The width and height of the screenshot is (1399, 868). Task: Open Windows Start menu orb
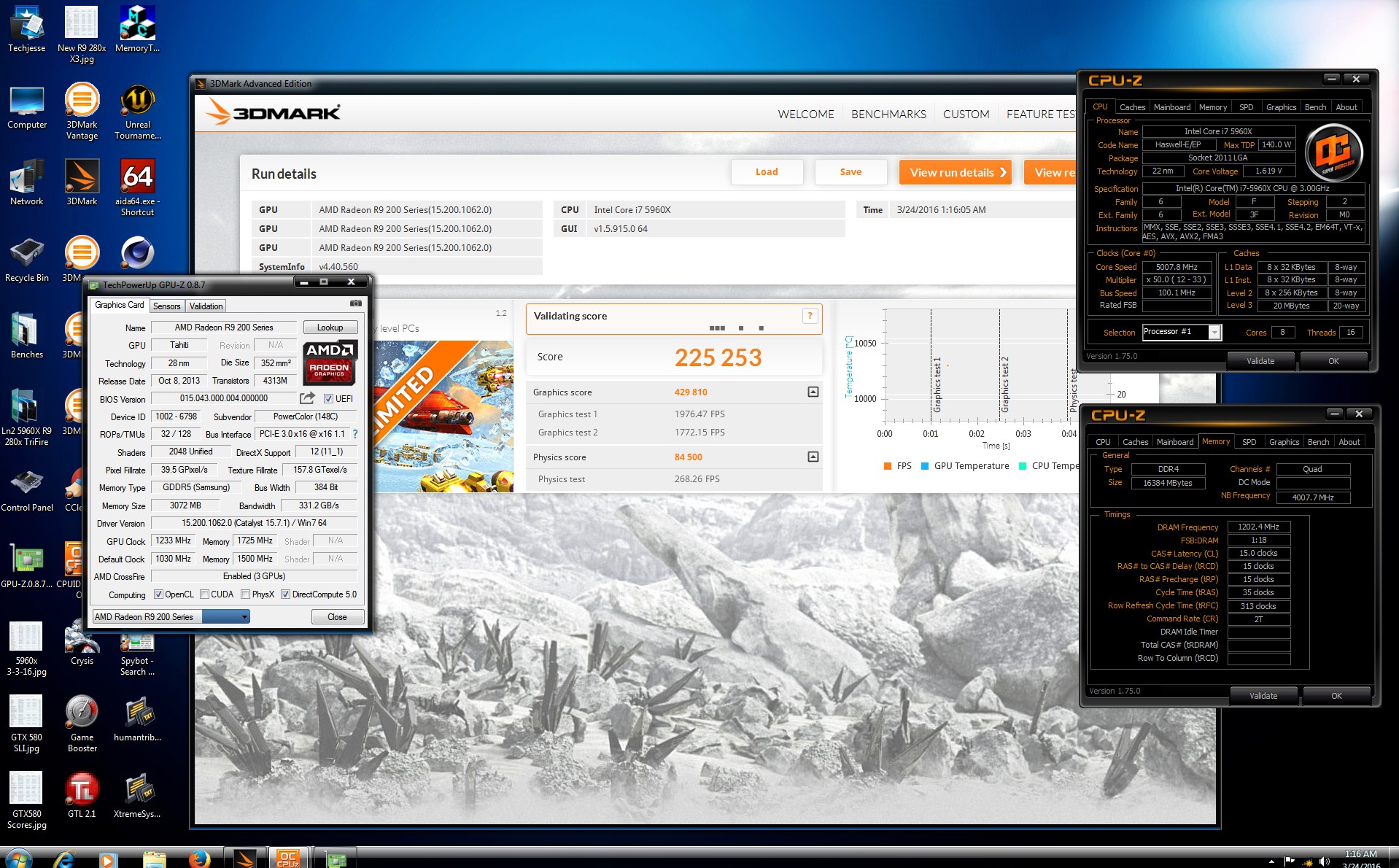pyautogui.click(x=19, y=859)
